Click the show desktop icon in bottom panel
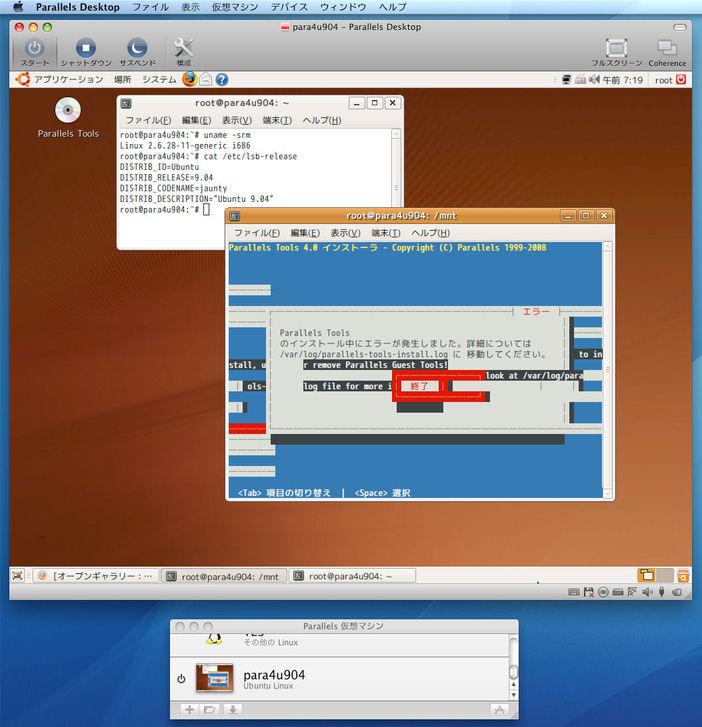This screenshot has width=702, height=727. [x=17, y=575]
